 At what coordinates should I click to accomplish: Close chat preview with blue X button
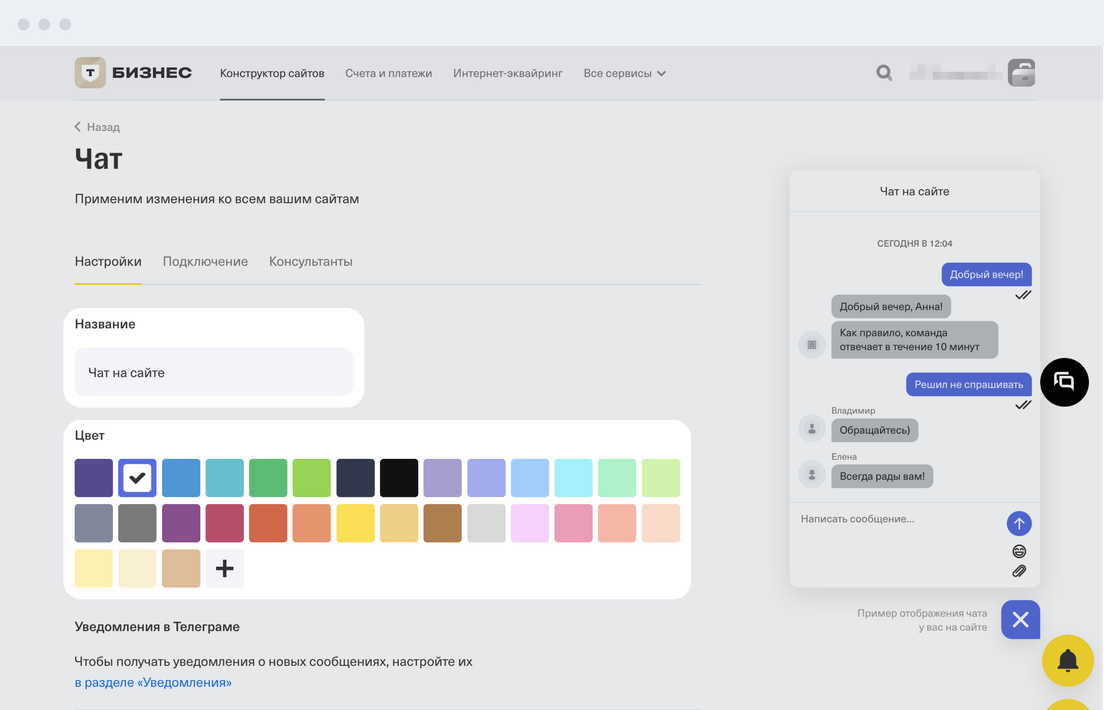(x=1021, y=620)
